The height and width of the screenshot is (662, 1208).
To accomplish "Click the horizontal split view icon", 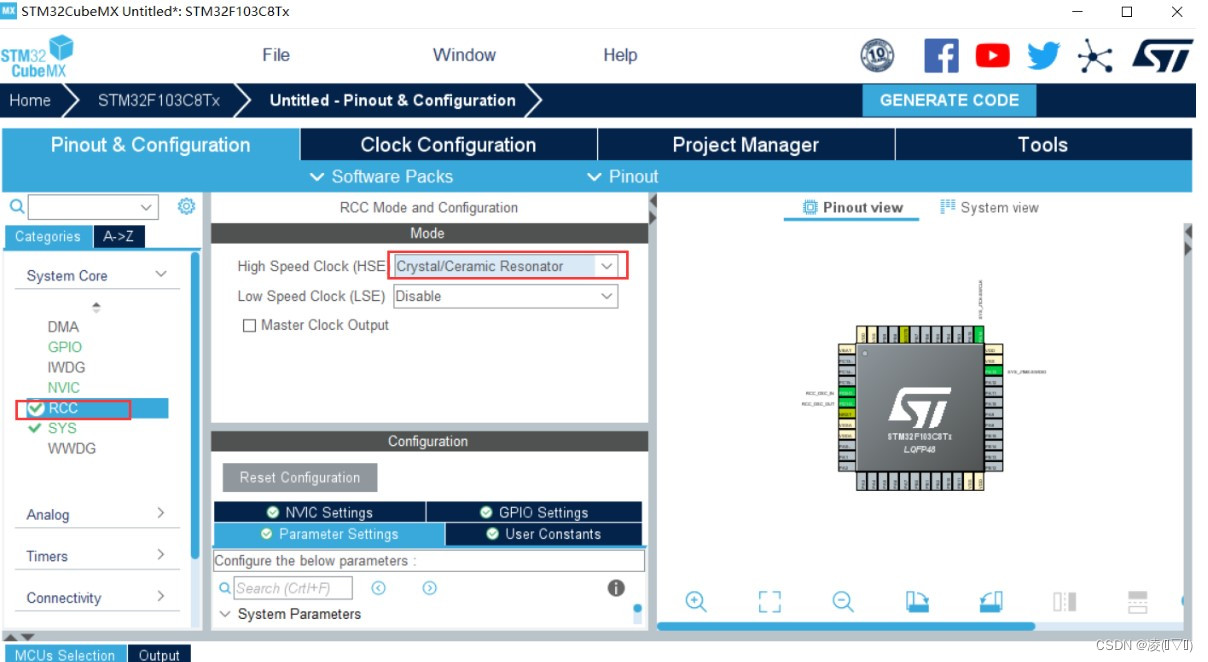I will tap(1138, 601).
